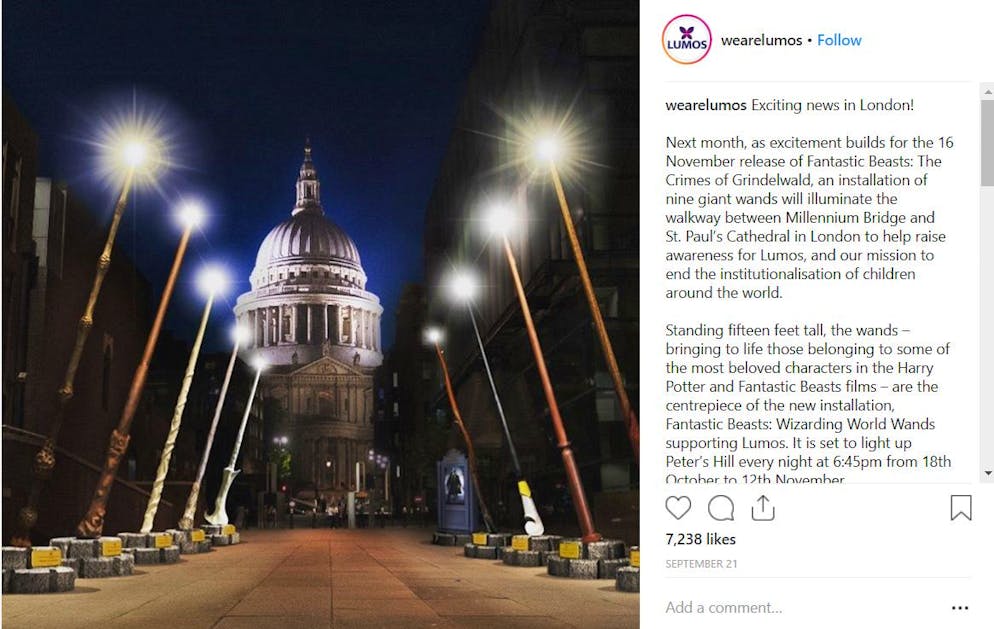The height and width of the screenshot is (629, 994).
Task: Click the blue poster kiosk in the photo
Action: coord(454,490)
